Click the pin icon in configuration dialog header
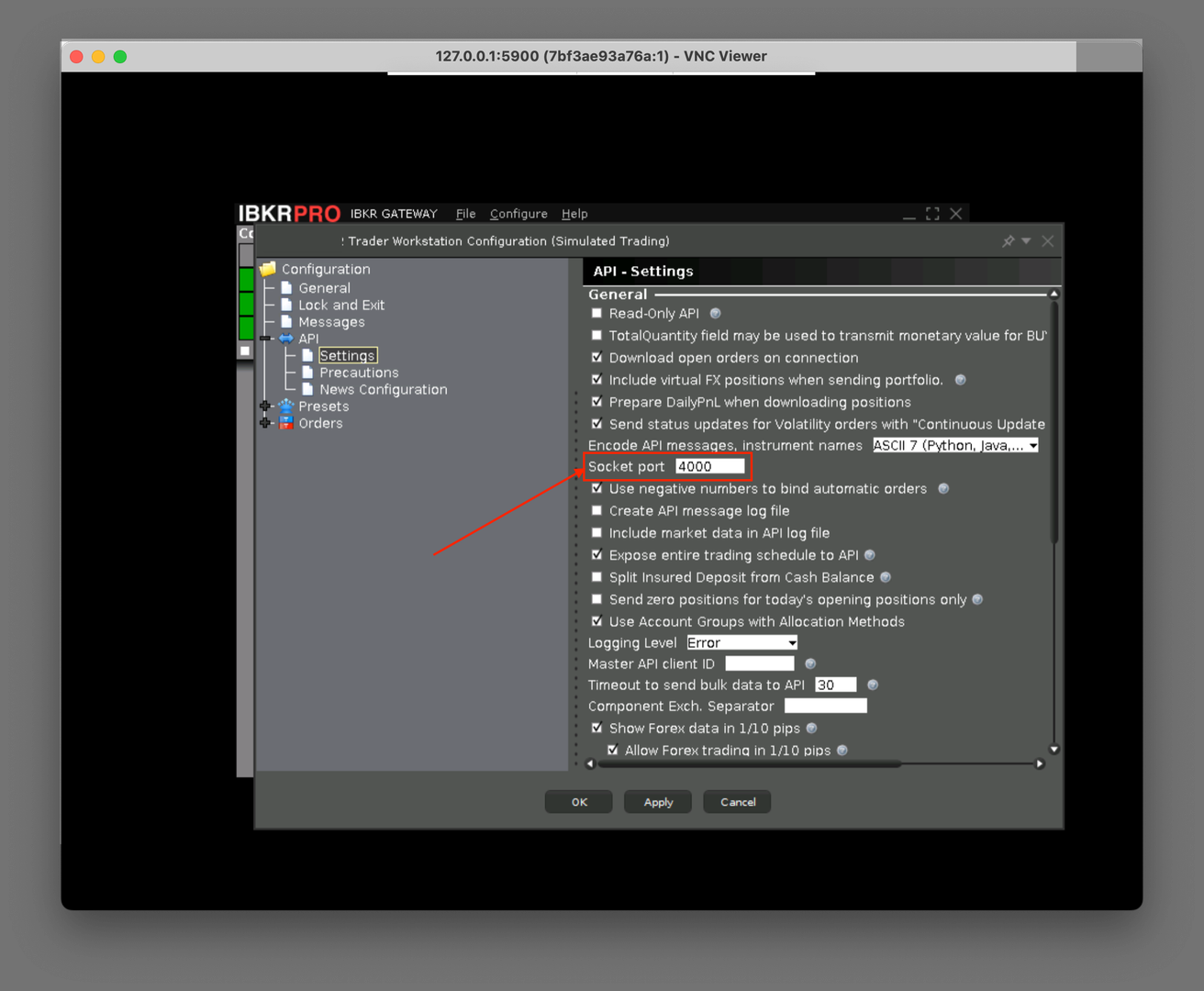The image size is (1204, 991). [1009, 241]
